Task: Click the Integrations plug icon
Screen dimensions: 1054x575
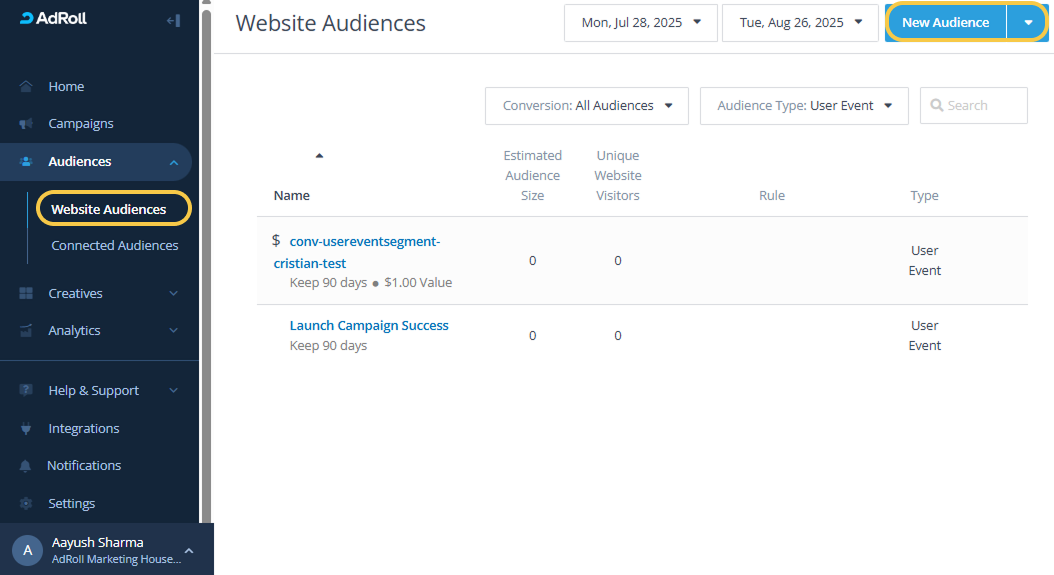Action: click(x=26, y=429)
